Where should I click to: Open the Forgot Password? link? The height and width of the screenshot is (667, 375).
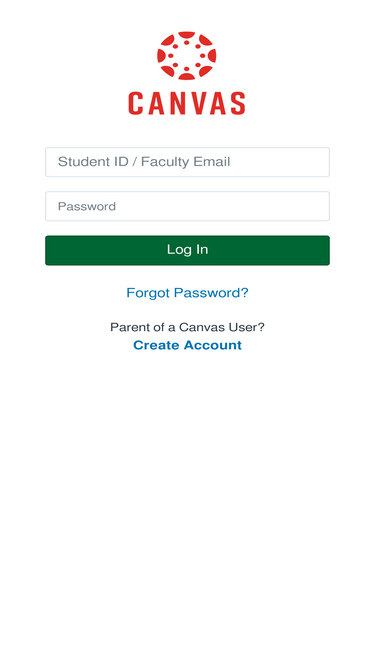click(x=188, y=293)
